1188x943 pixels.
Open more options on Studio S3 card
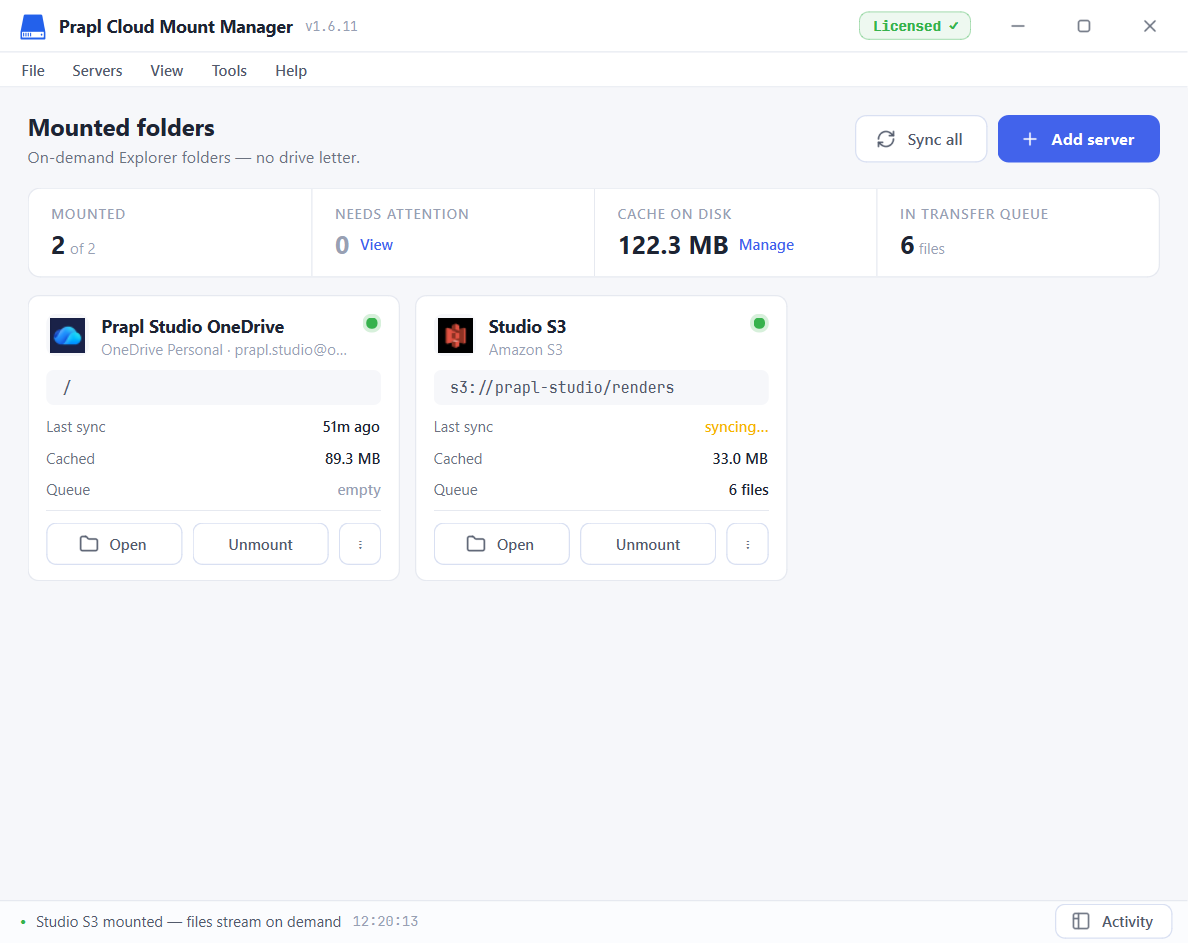click(748, 544)
